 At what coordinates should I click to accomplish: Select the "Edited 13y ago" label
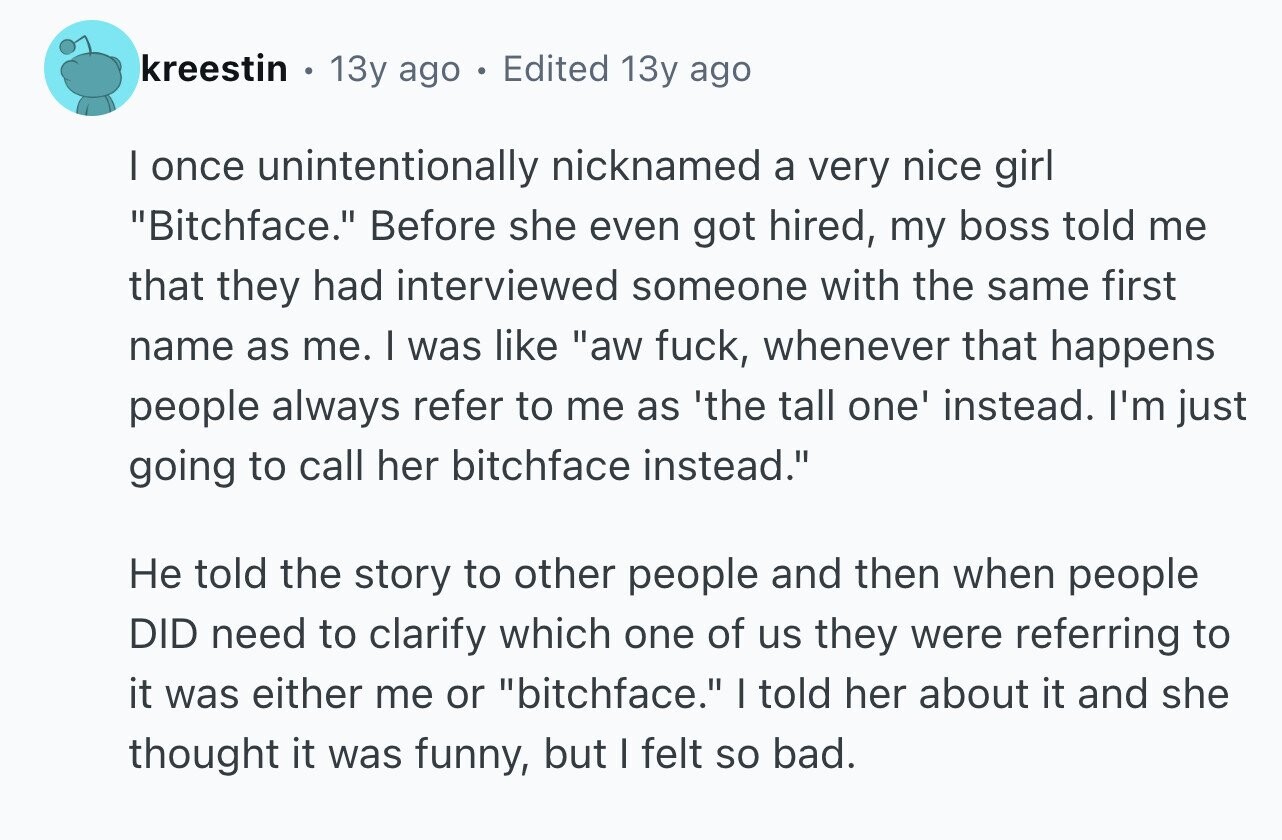[627, 69]
